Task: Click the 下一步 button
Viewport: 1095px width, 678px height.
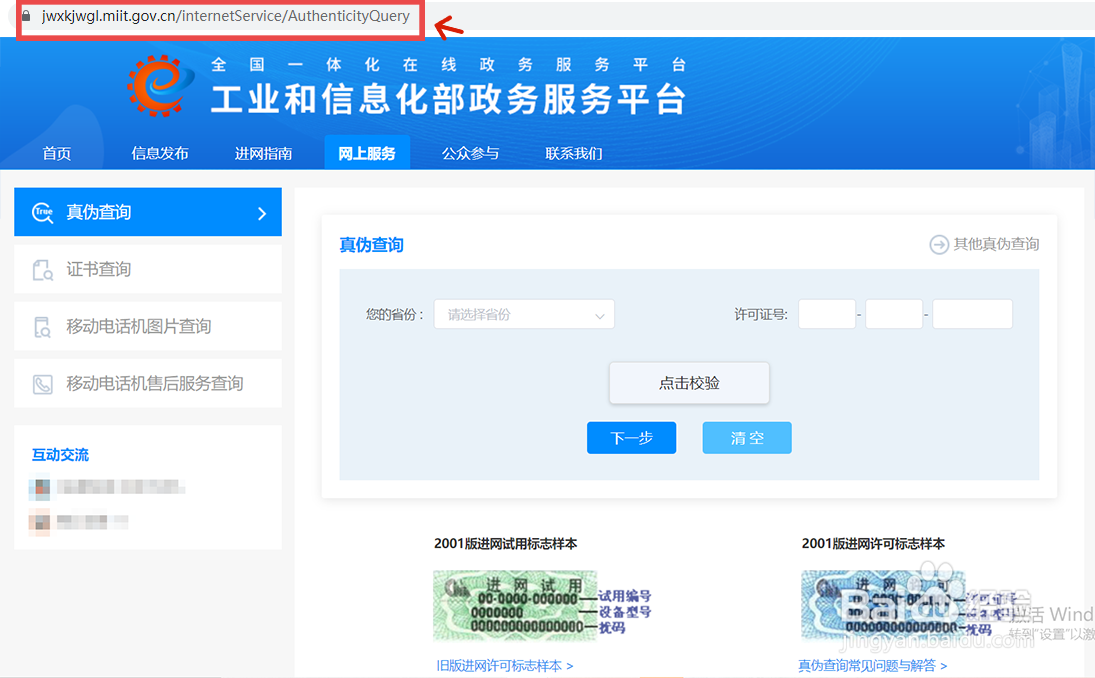Action: [x=631, y=438]
